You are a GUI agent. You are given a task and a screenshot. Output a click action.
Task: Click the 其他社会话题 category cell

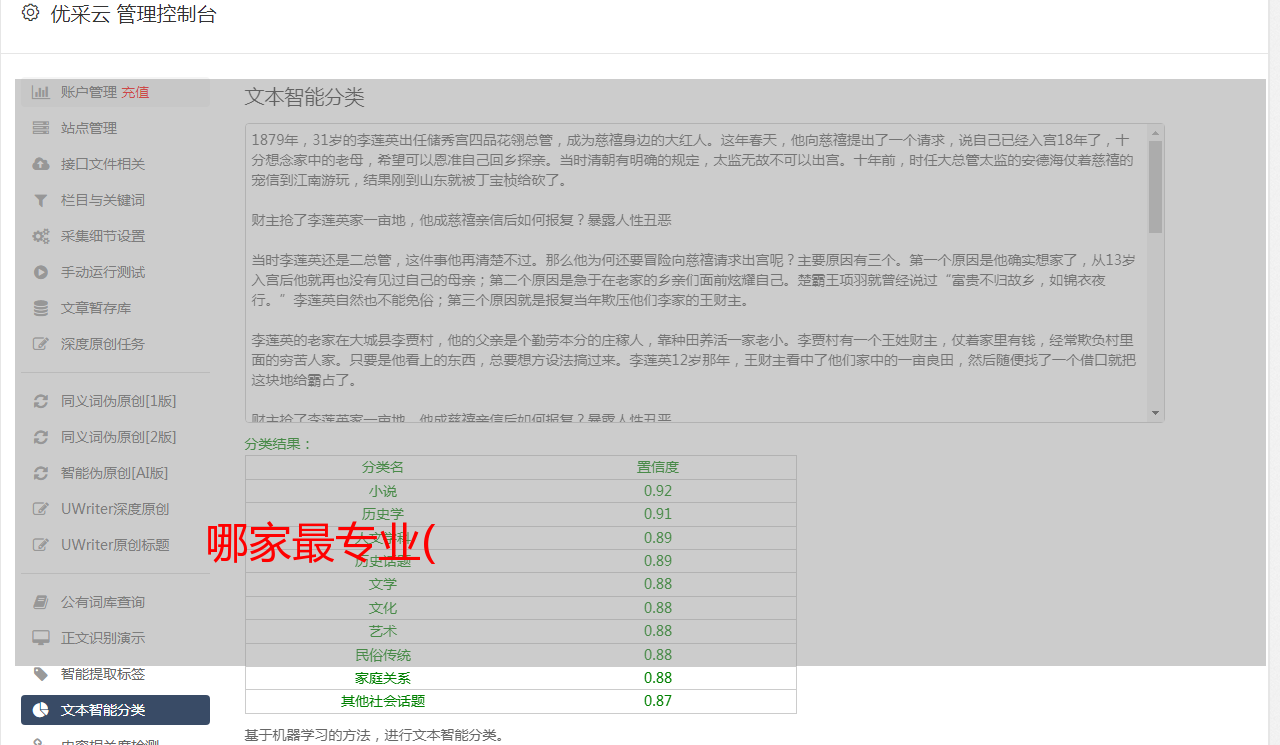pos(383,701)
